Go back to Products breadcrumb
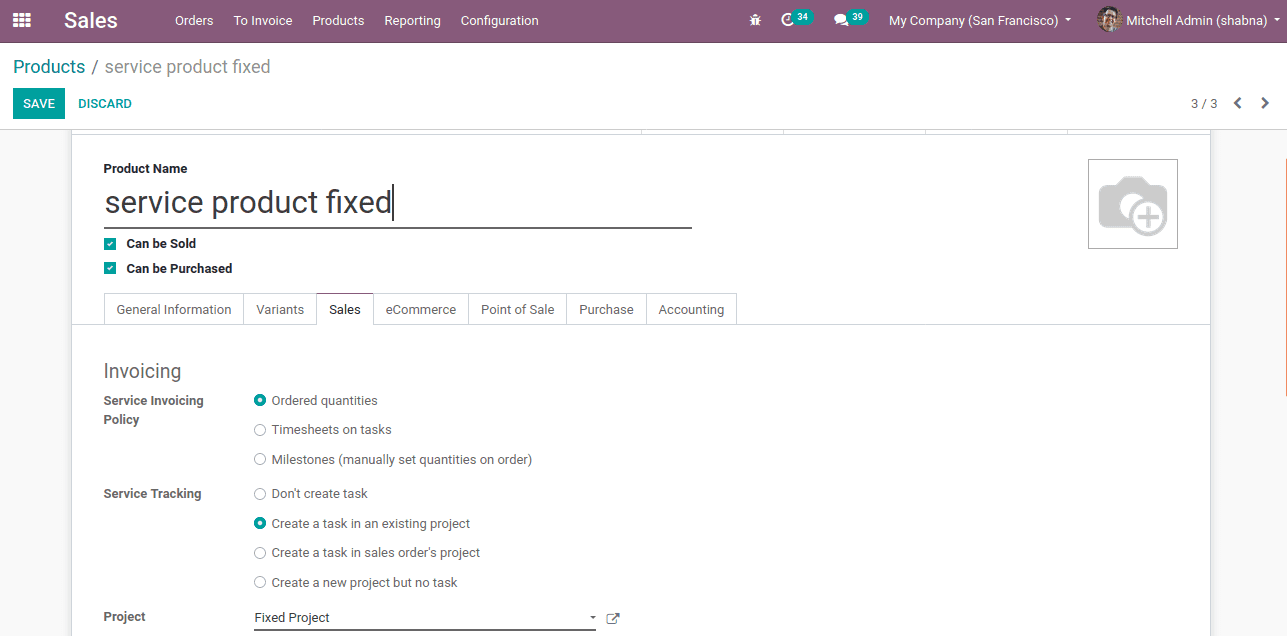 [49, 67]
